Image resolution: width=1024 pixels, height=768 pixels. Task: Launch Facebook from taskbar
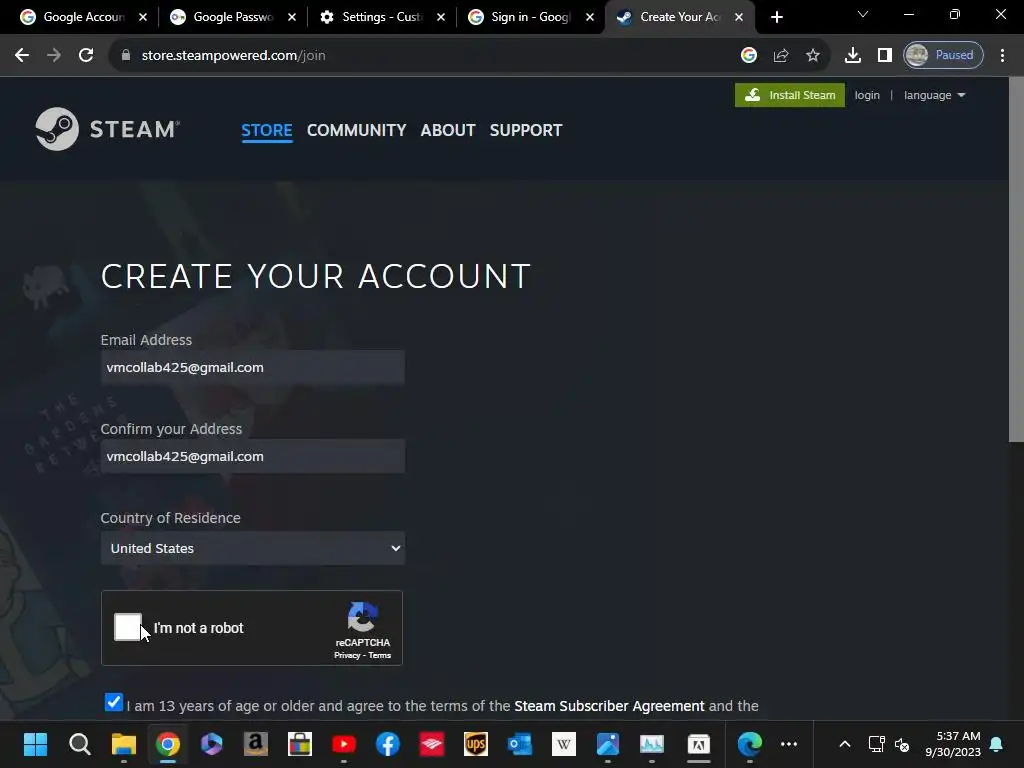tap(388, 744)
